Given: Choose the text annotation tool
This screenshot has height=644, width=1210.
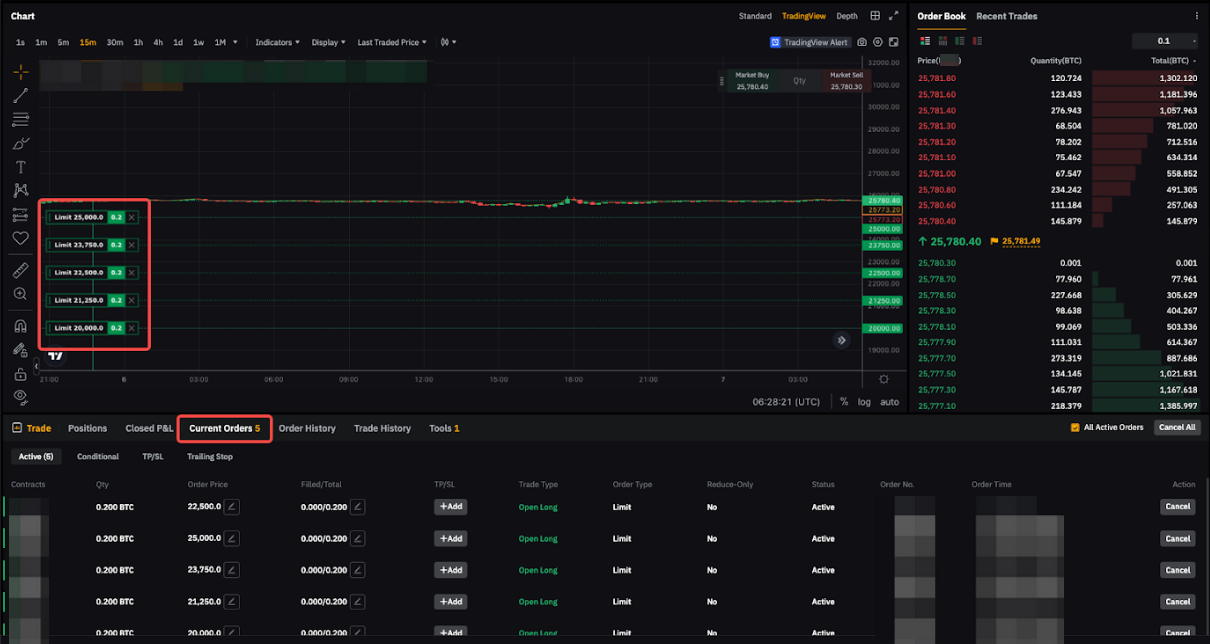Looking at the screenshot, I should [20, 168].
